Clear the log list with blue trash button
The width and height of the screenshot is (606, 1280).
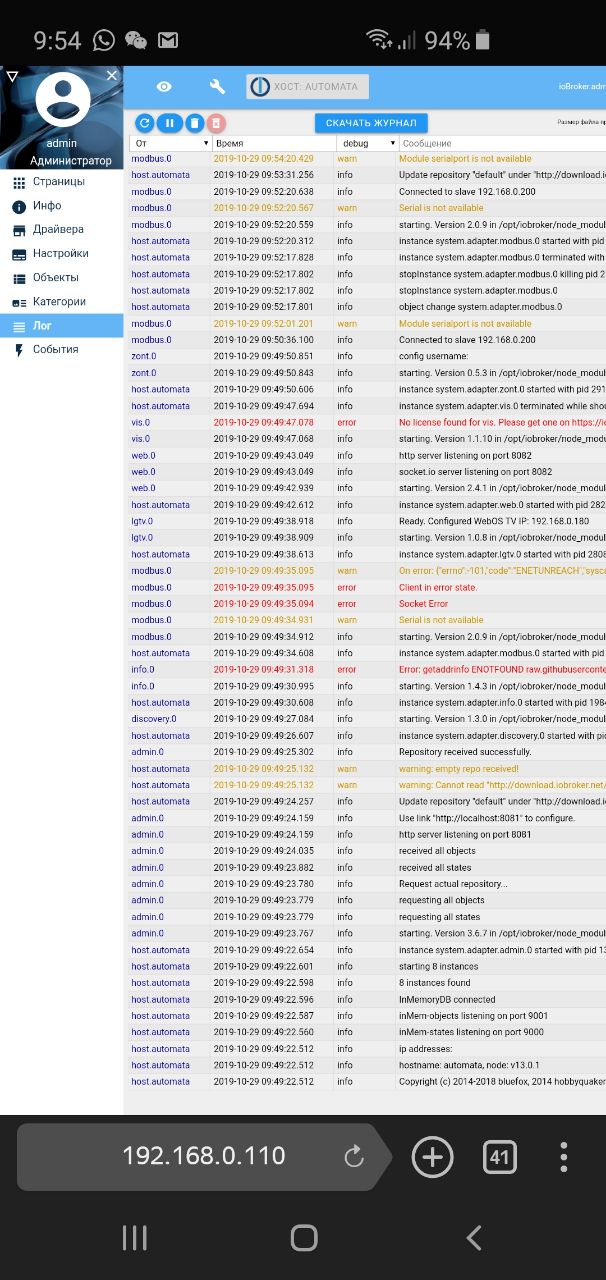coord(194,123)
